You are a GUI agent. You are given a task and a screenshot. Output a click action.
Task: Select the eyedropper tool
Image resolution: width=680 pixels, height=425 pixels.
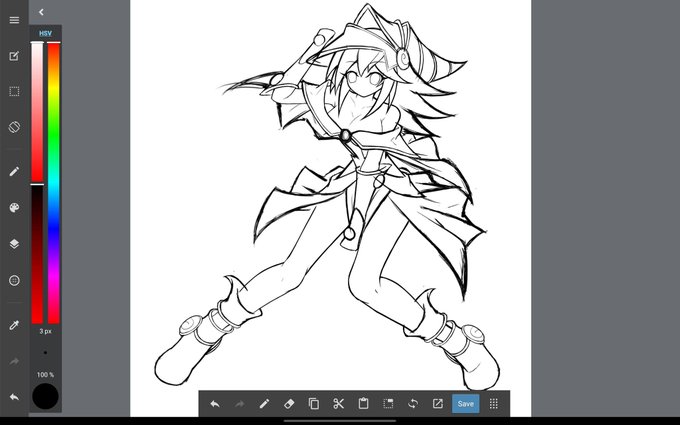tap(14, 325)
